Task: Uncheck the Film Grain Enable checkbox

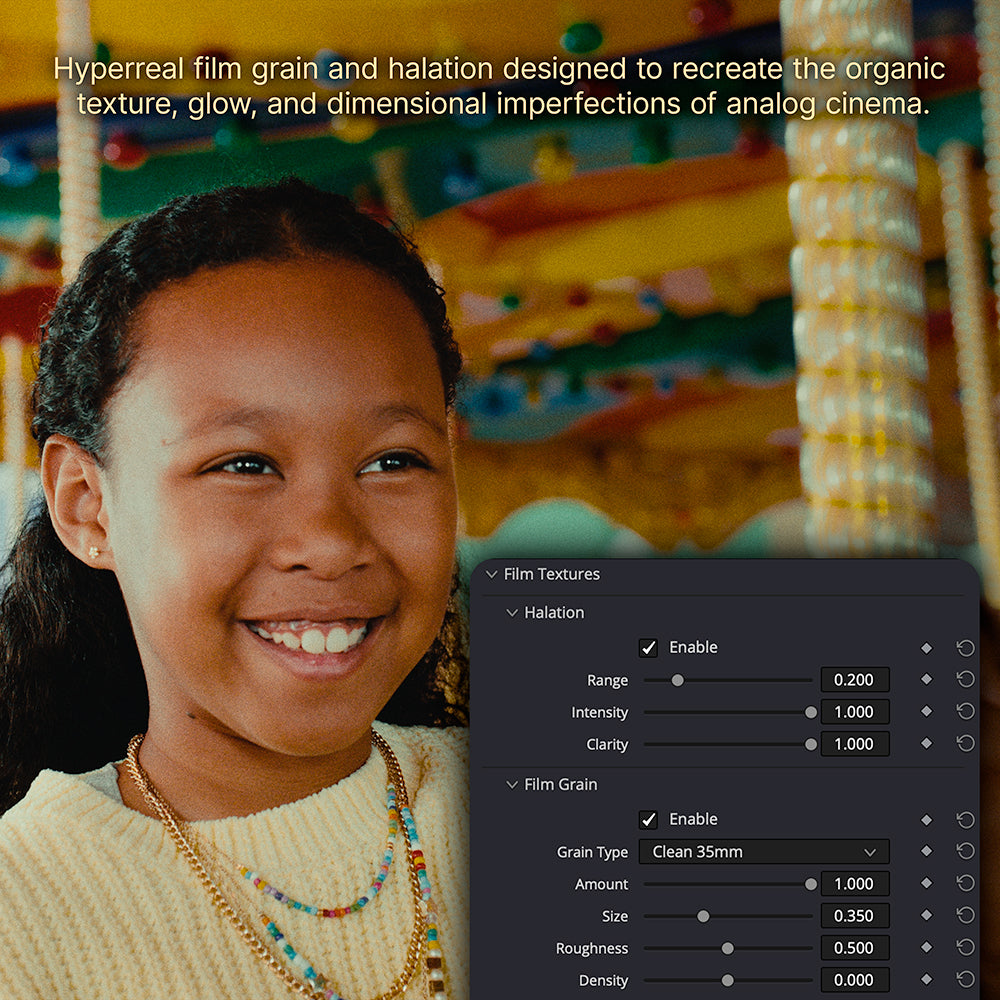Action: click(648, 820)
